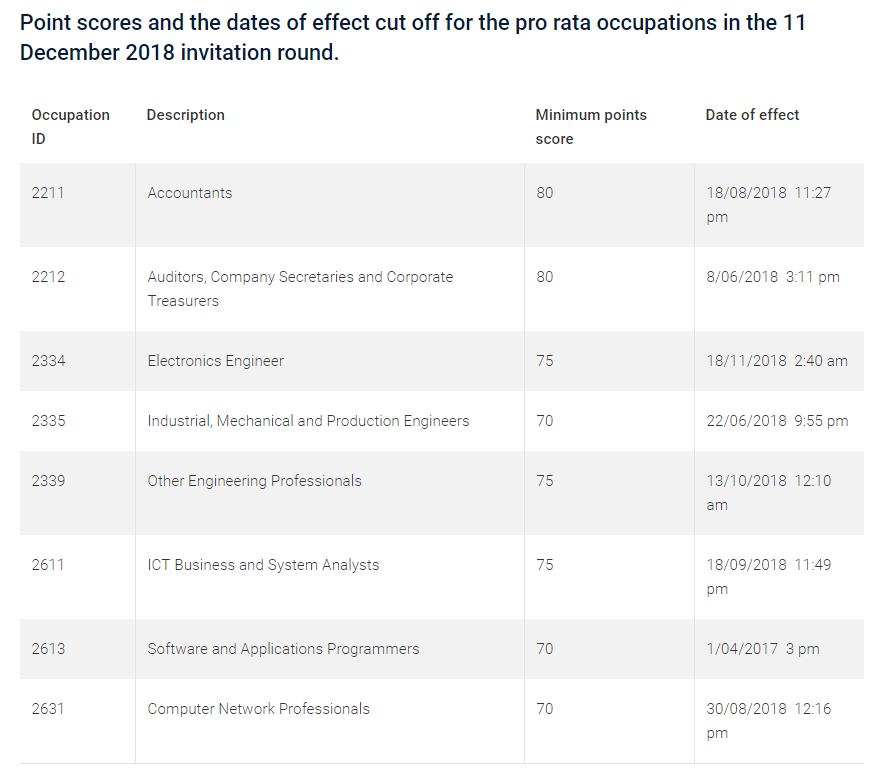Click occupation ID 2339
880x772 pixels.
[48, 481]
